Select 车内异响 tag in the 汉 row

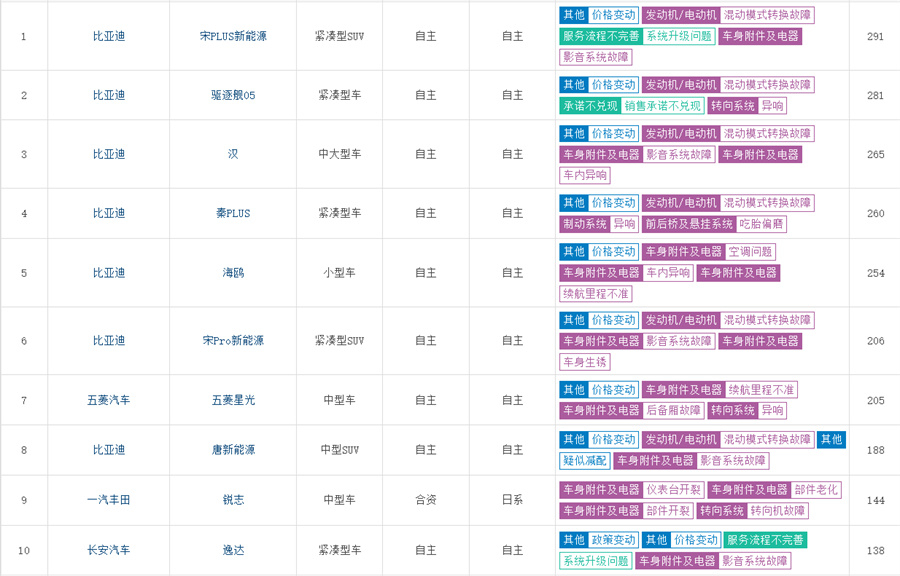tap(584, 176)
